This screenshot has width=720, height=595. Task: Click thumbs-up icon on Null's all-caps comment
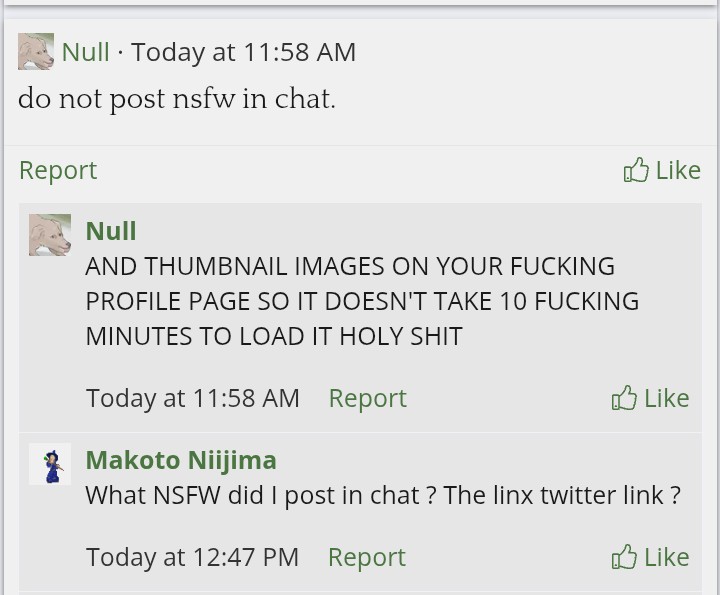[x=624, y=398]
